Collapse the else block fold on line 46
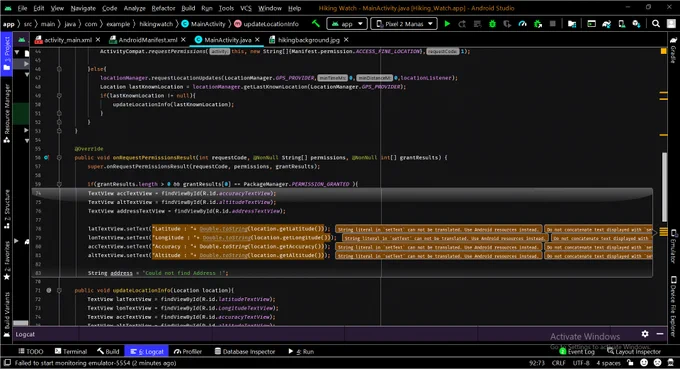 click(x=59, y=69)
